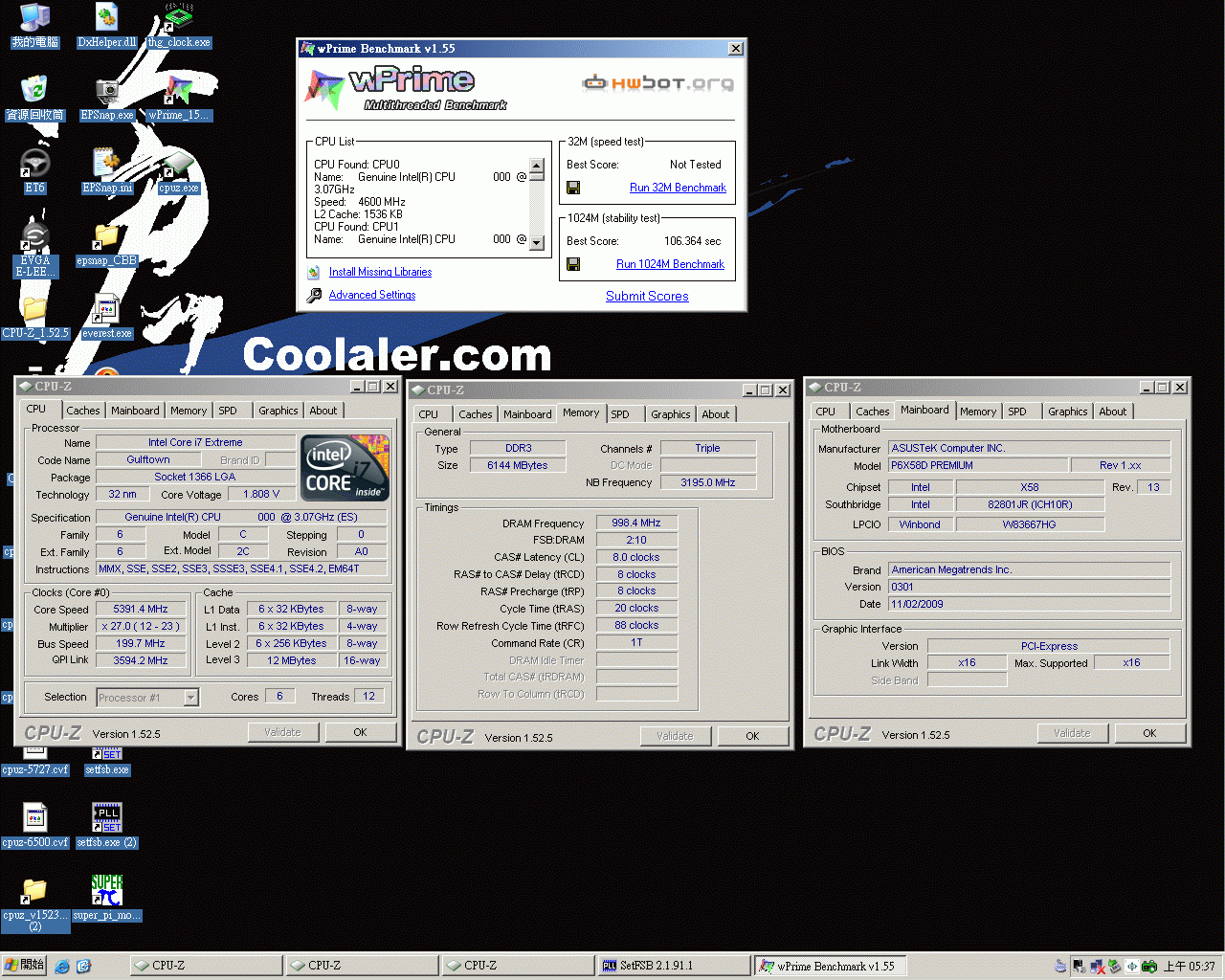Select the first CPU-Z taskbar button

[205, 966]
